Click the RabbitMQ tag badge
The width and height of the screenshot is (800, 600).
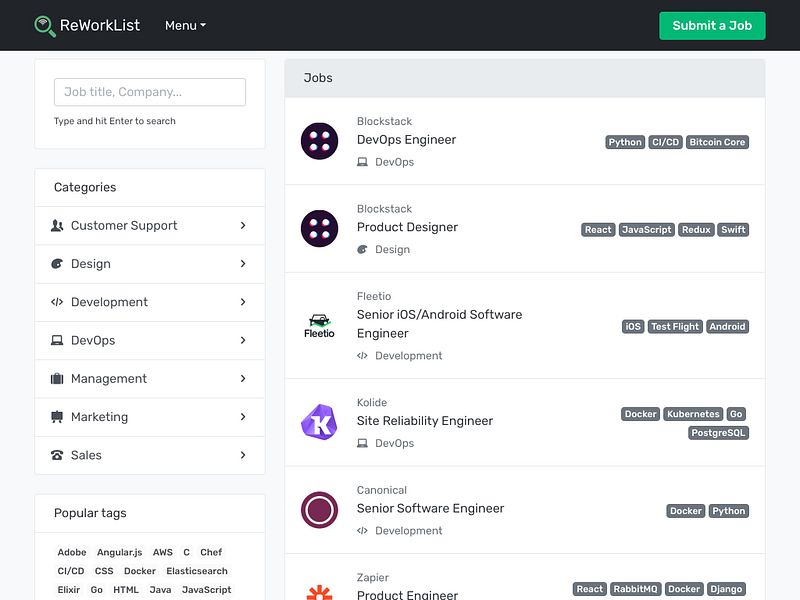636,589
